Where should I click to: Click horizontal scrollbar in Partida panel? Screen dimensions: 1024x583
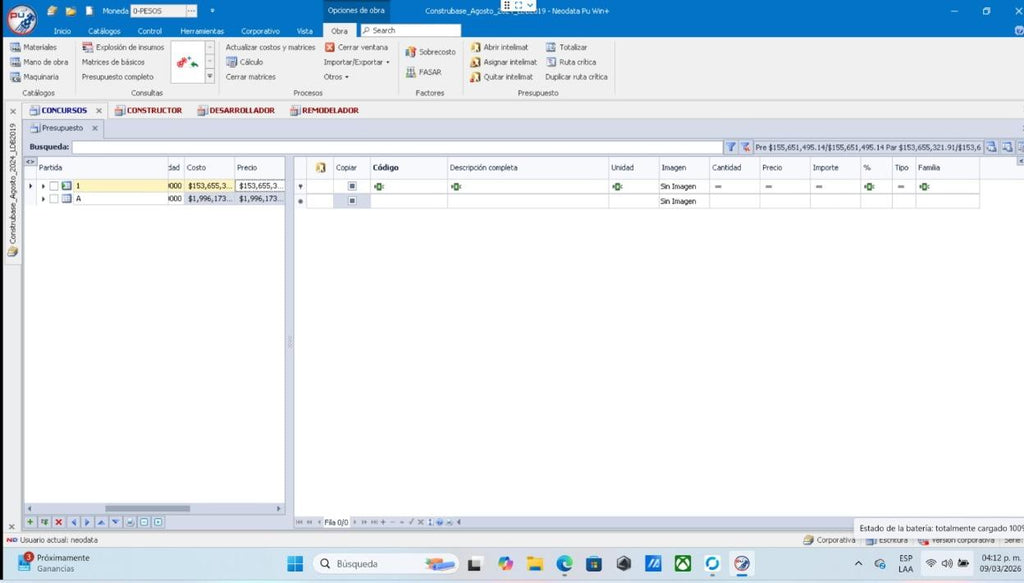(x=148, y=509)
